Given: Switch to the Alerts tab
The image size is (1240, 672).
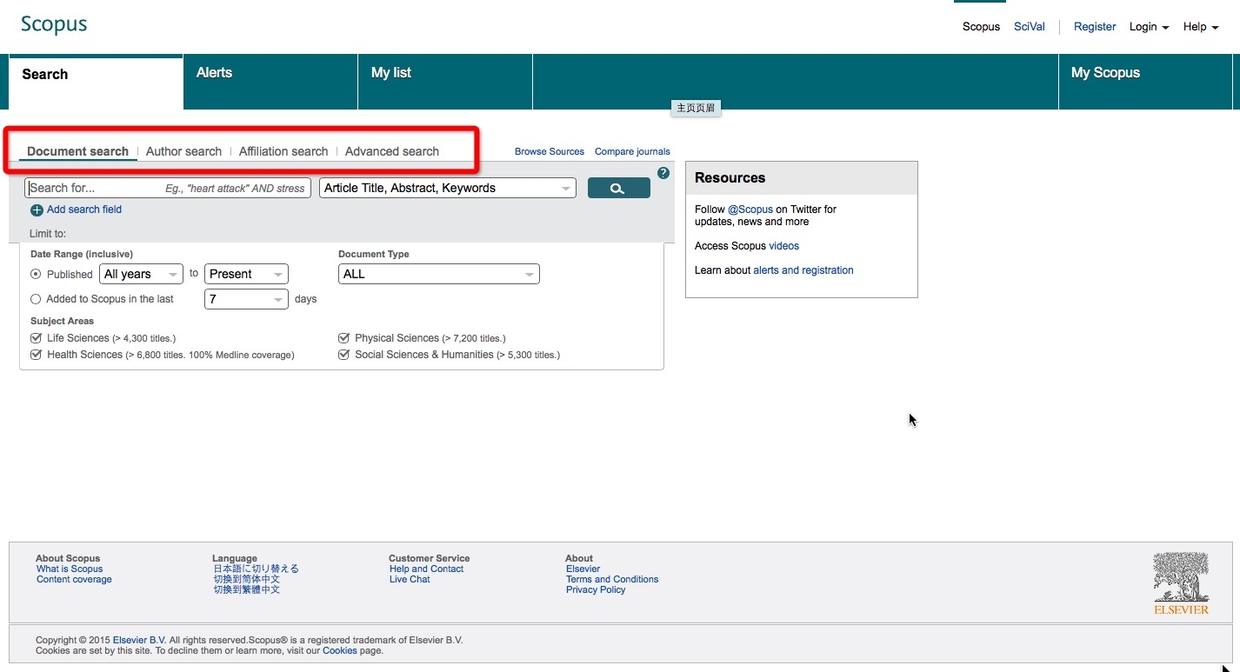Looking at the screenshot, I should click(x=271, y=82).
